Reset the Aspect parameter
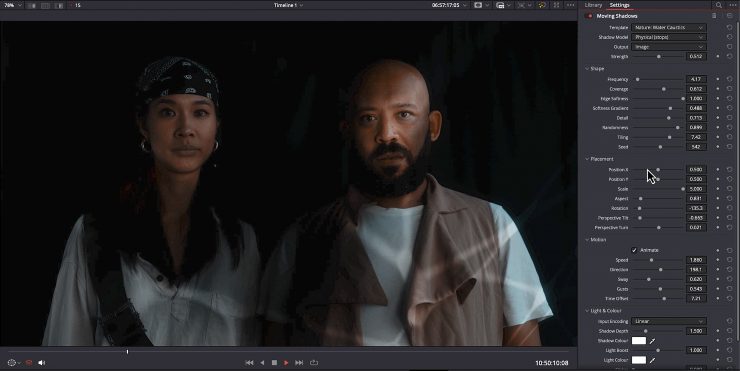 point(730,199)
